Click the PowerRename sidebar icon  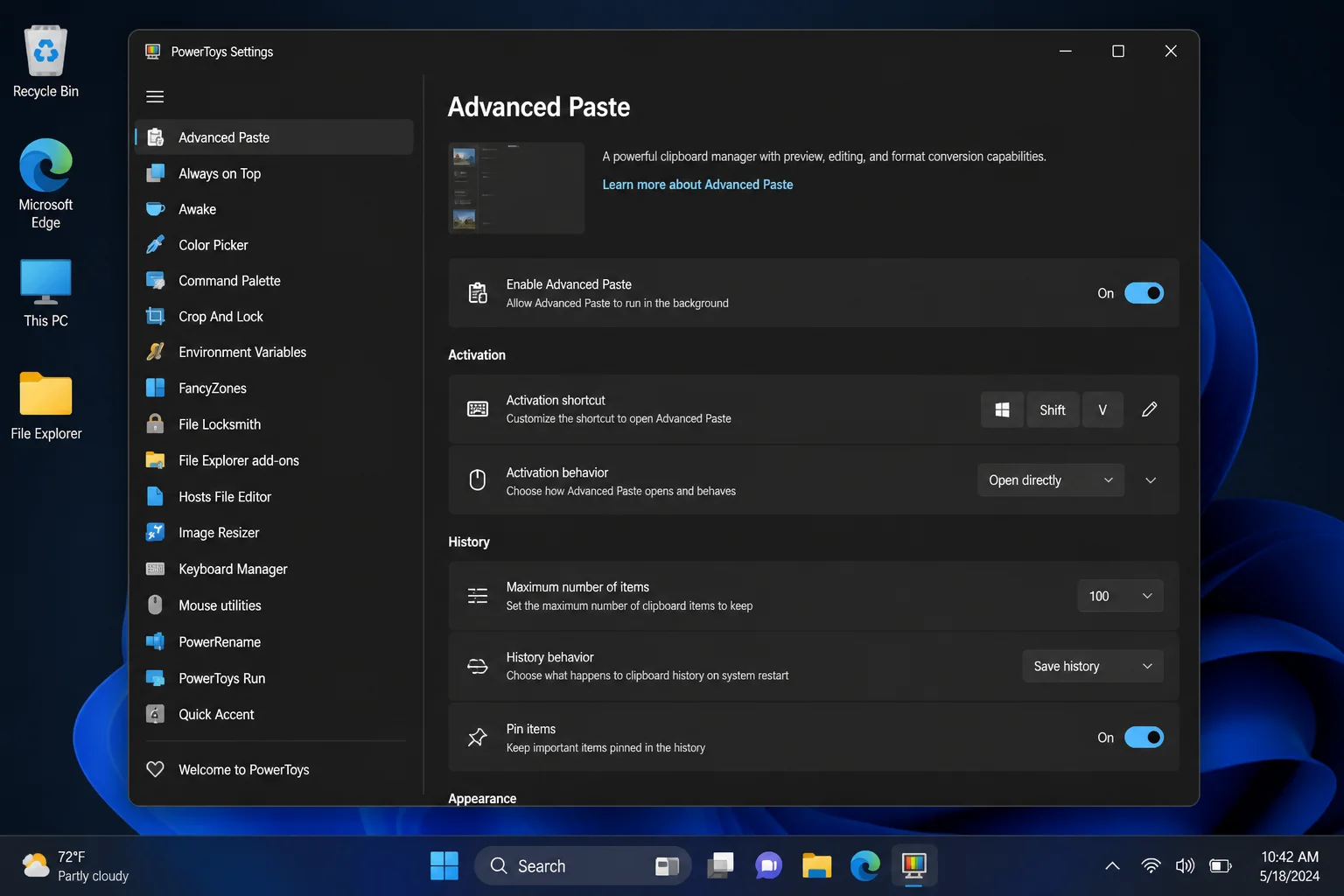(156, 641)
